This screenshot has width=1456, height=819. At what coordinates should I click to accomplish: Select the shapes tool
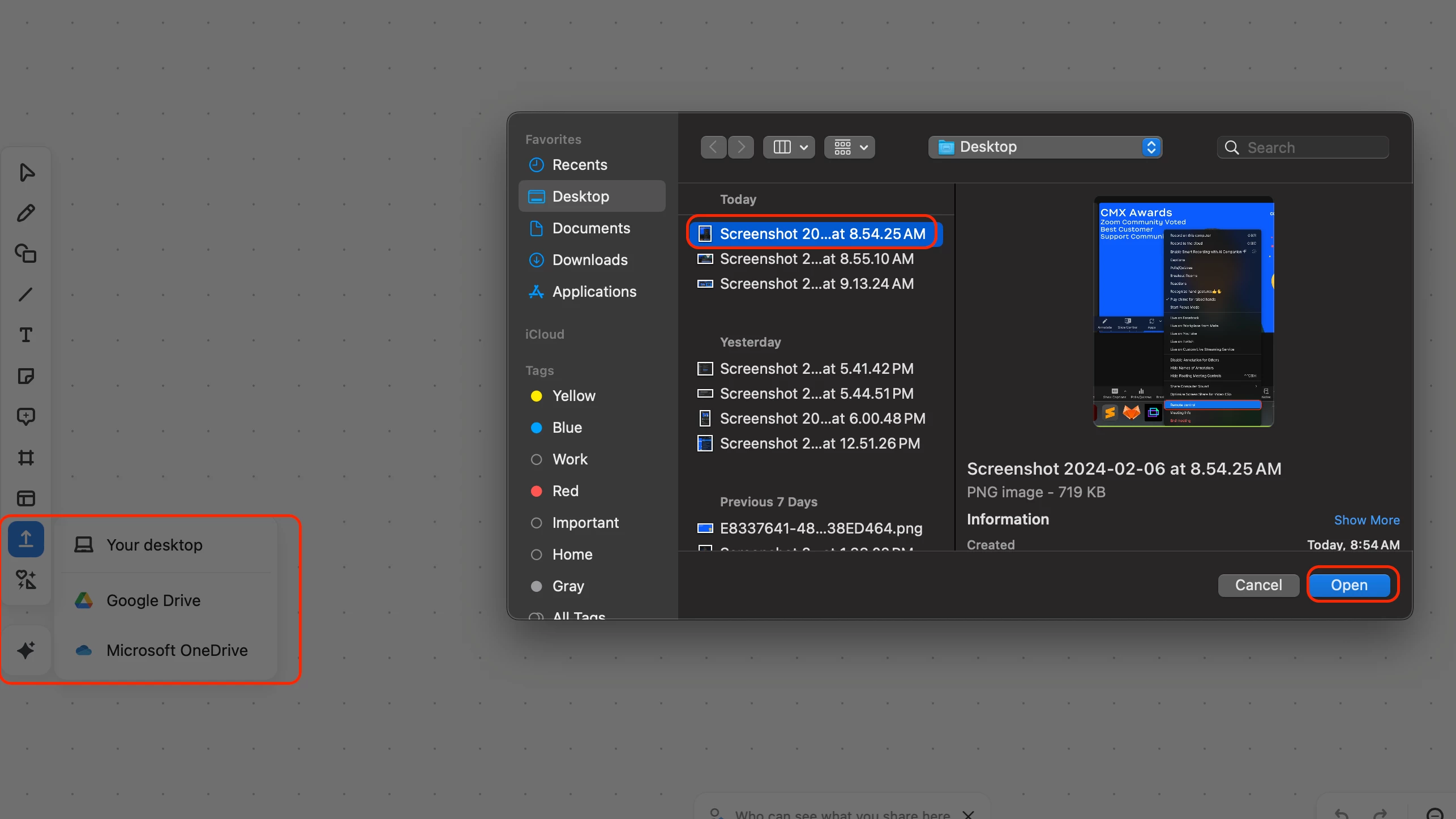point(26,254)
